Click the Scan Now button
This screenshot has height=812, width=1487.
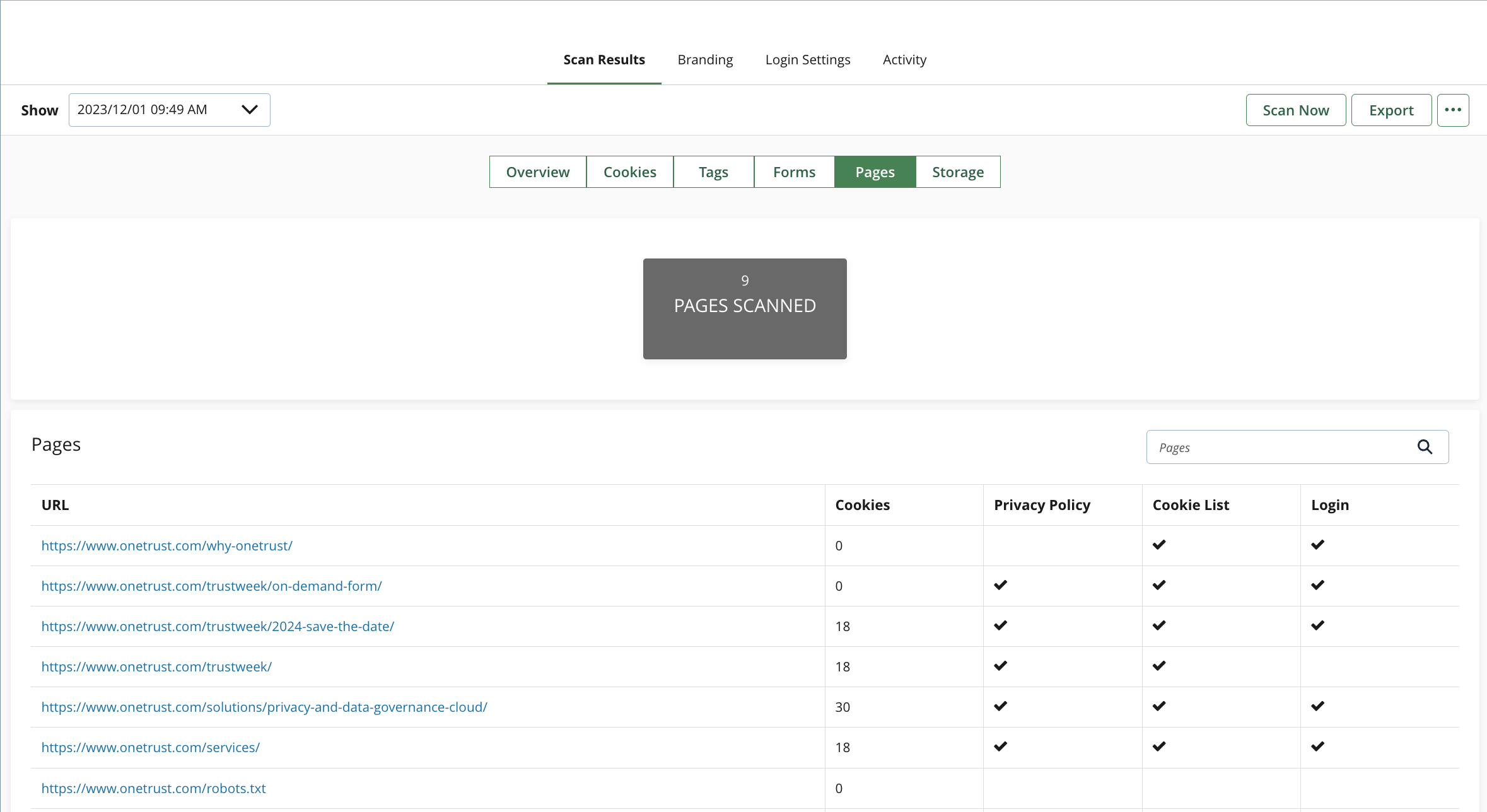[1295, 110]
